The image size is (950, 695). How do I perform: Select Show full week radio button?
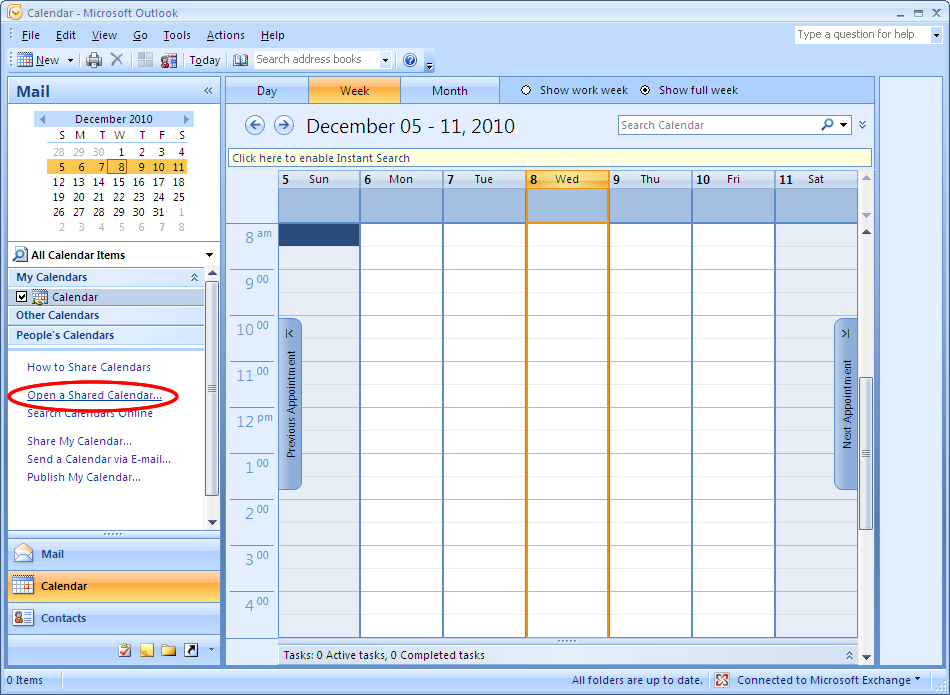click(x=645, y=90)
